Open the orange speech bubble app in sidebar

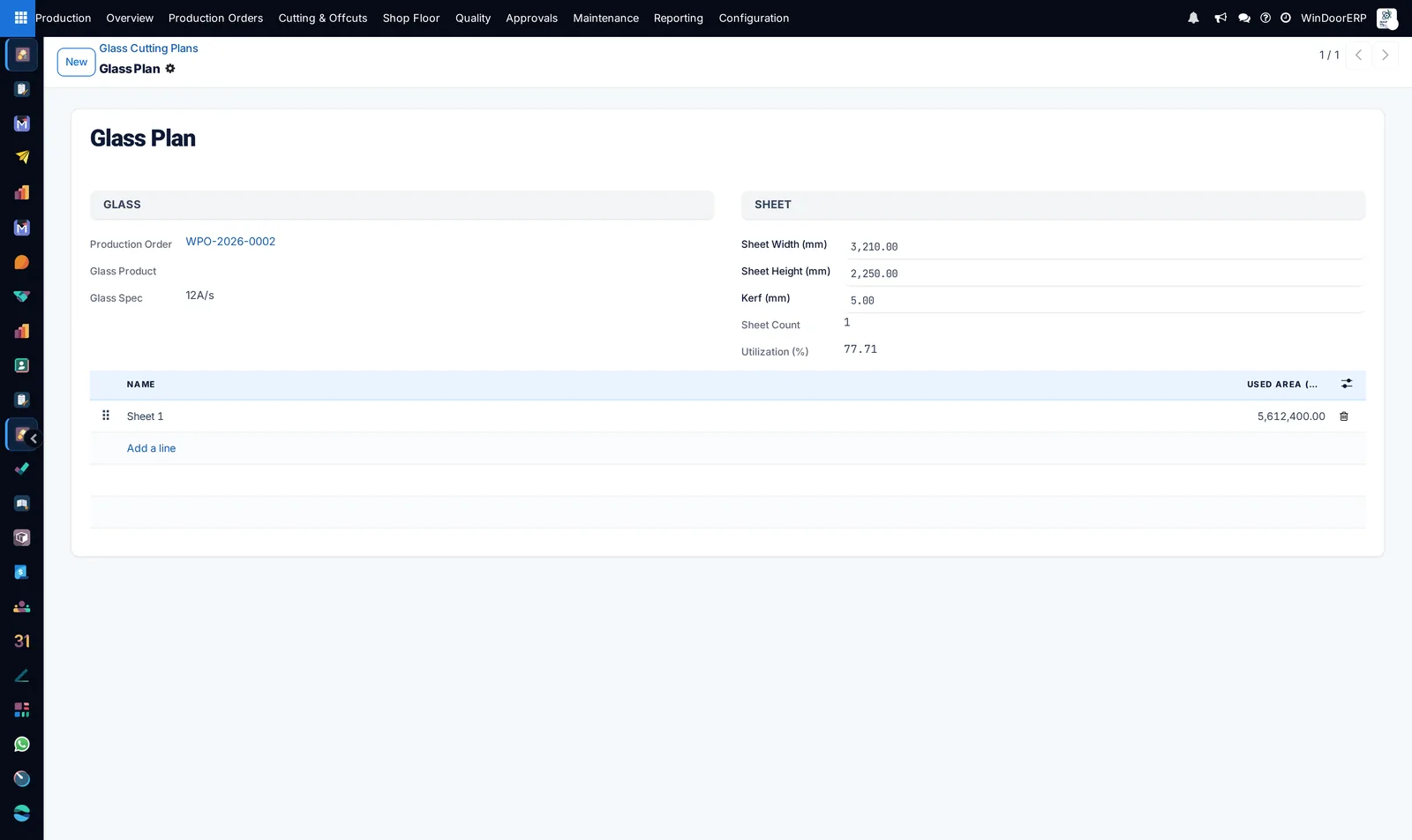tap(22, 262)
